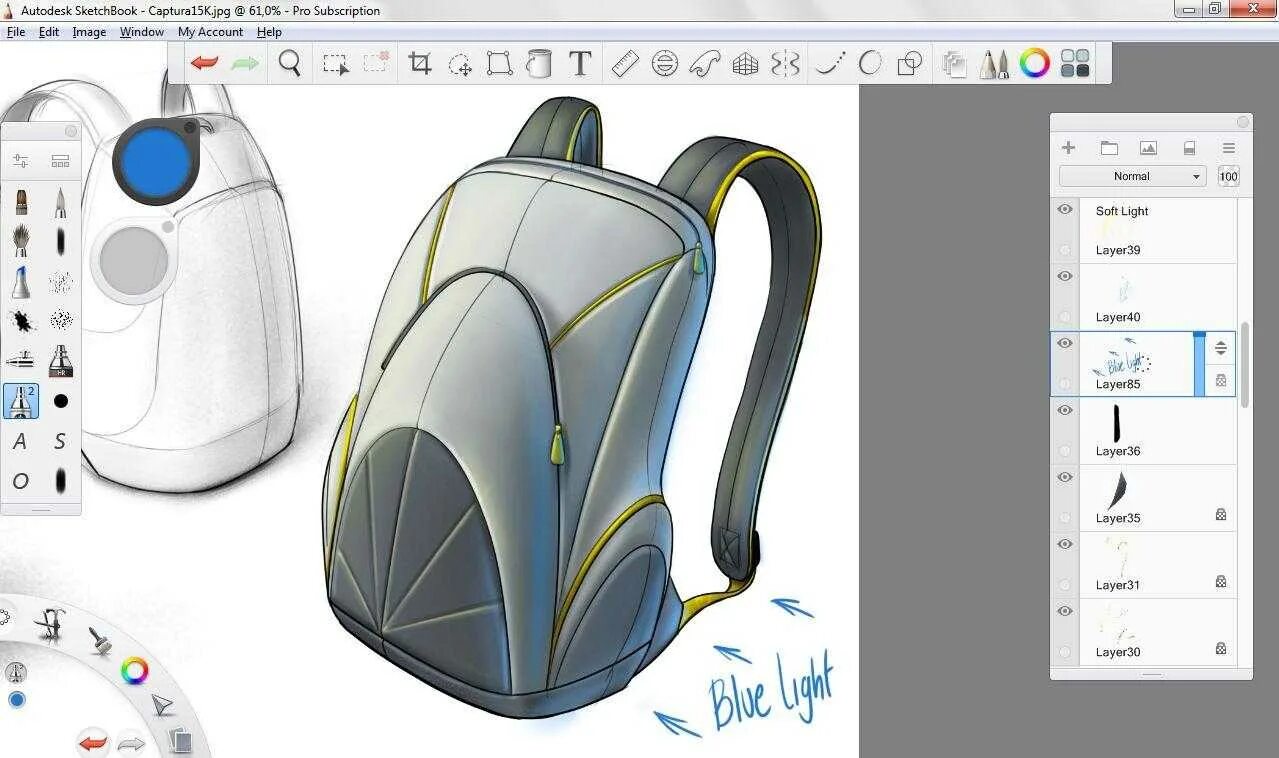Click the clear layer eraser button
The width and height of the screenshot is (1279, 758).
[1189, 148]
